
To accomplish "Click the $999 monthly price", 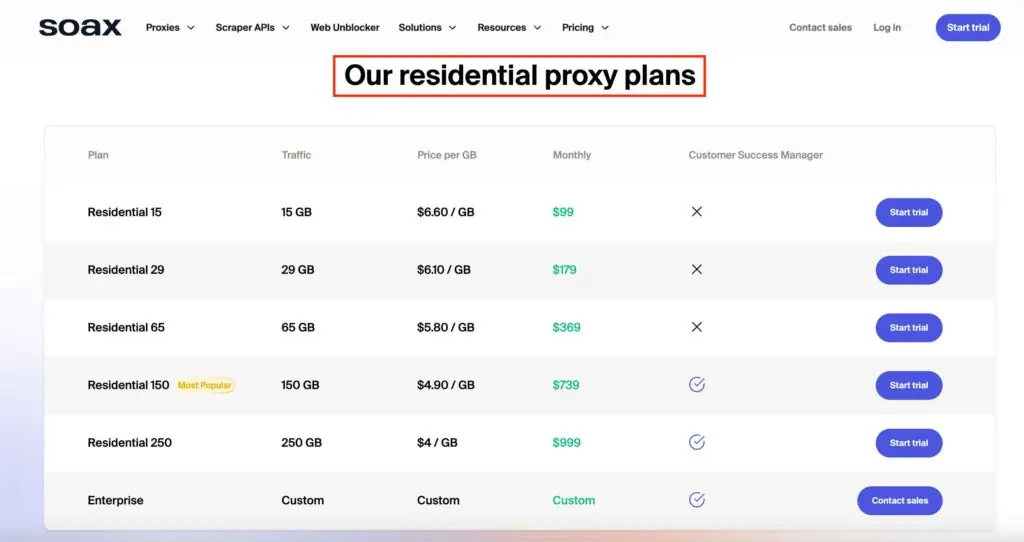I will pos(566,443).
